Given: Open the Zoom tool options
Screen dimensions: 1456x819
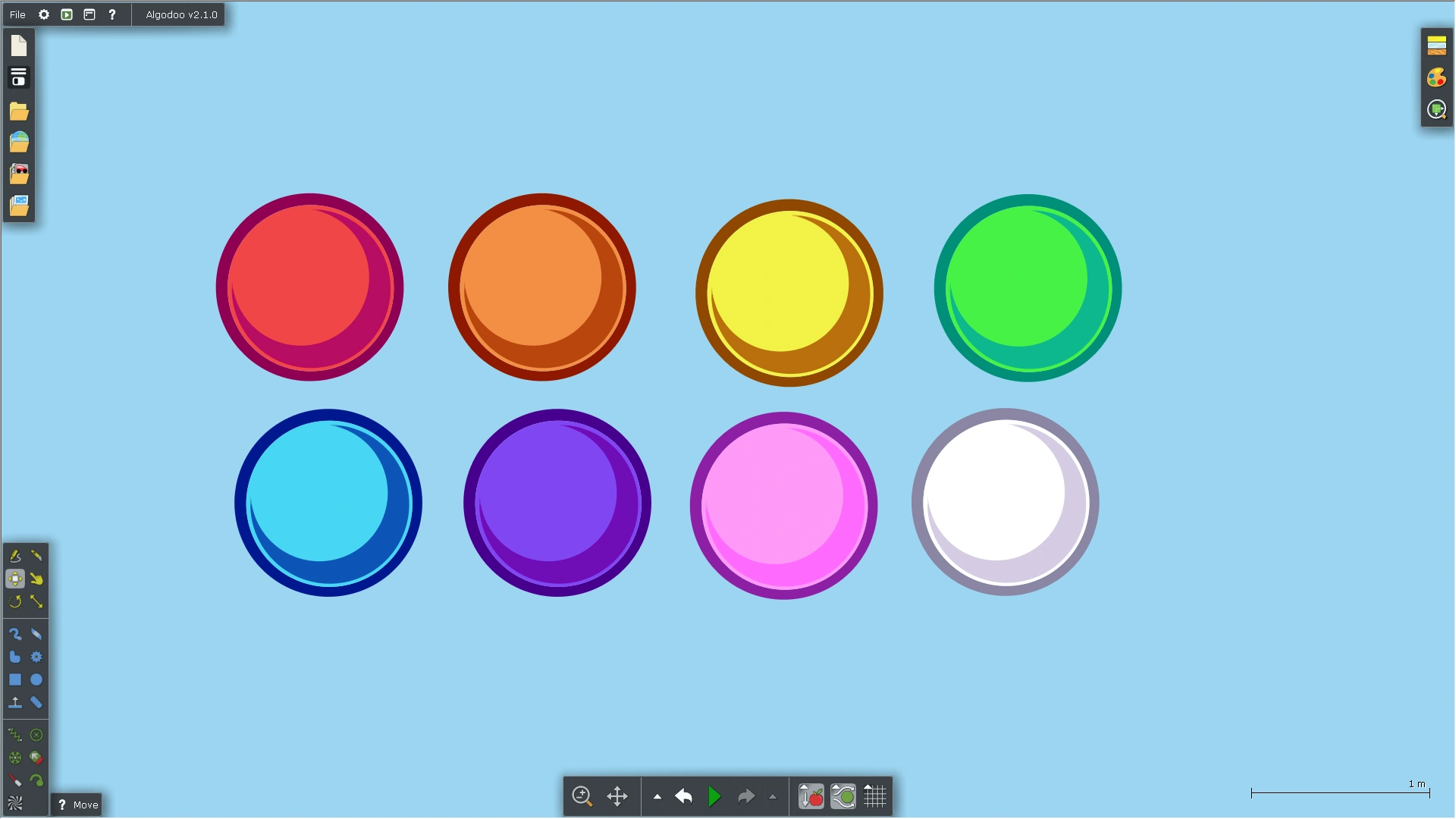Looking at the screenshot, I should 582,797.
